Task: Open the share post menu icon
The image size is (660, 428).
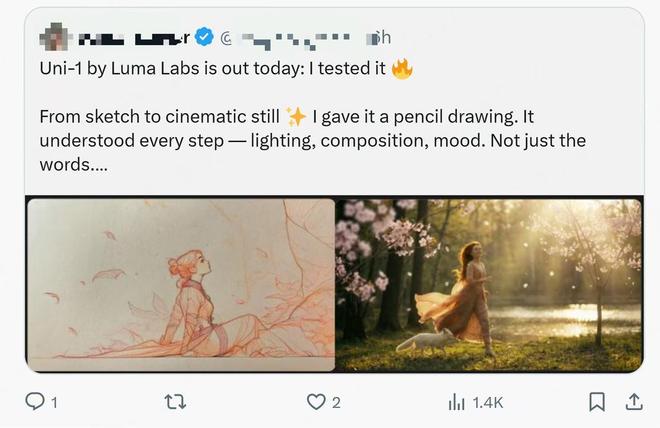Action: (633, 402)
